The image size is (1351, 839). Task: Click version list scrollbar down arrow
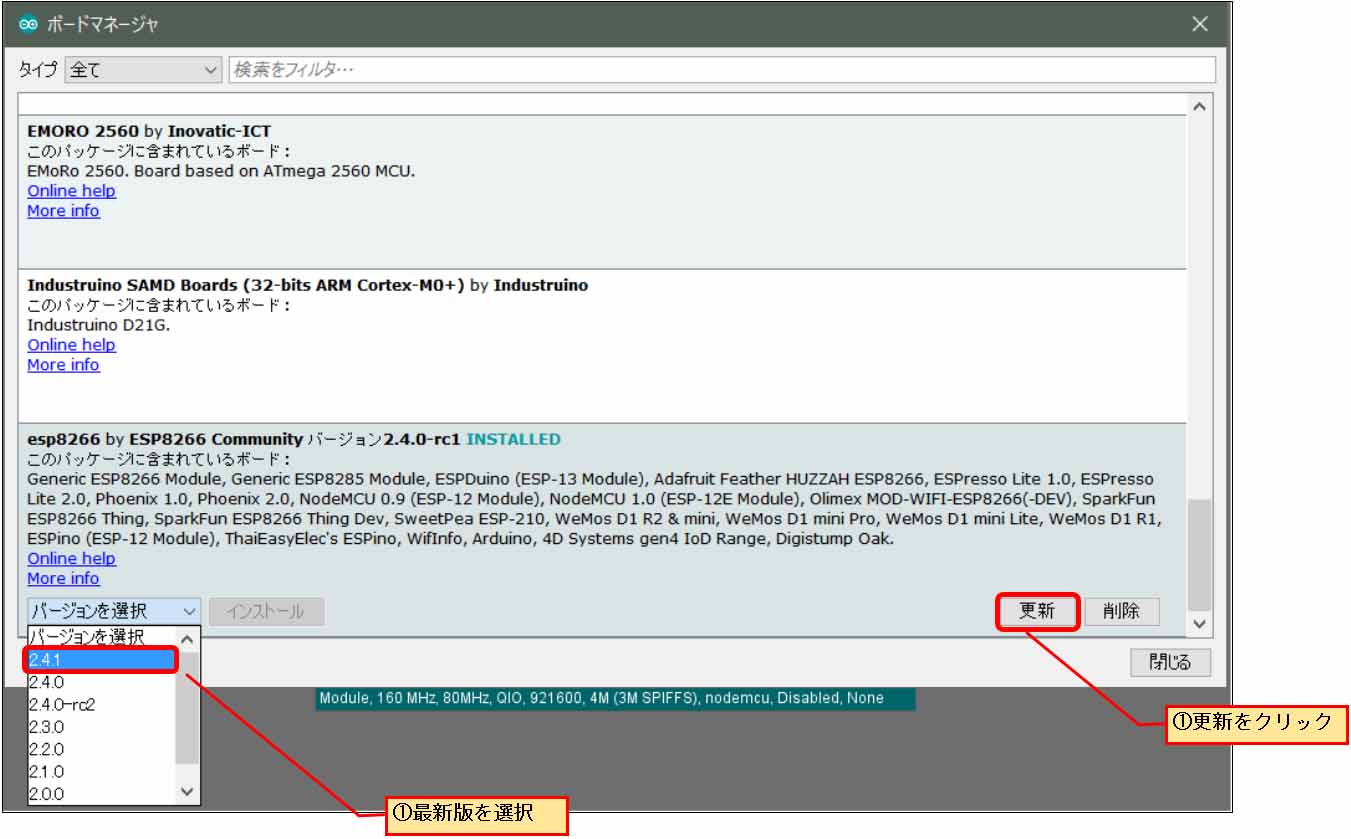coord(187,791)
